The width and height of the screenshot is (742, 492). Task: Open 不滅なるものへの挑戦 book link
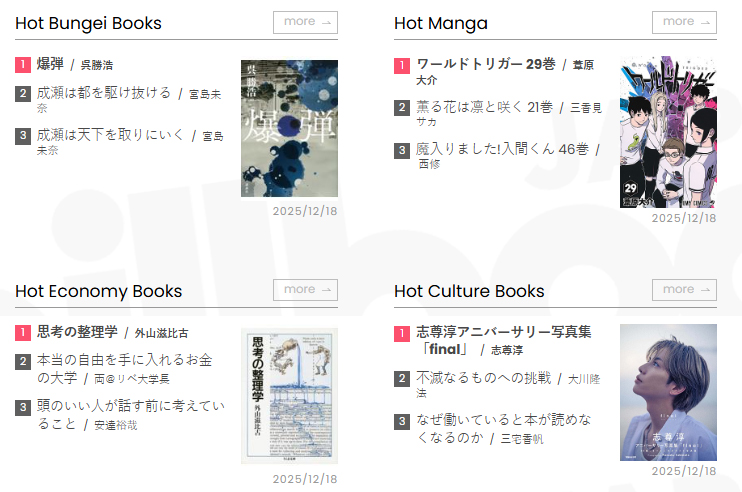[x=484, y=378]
